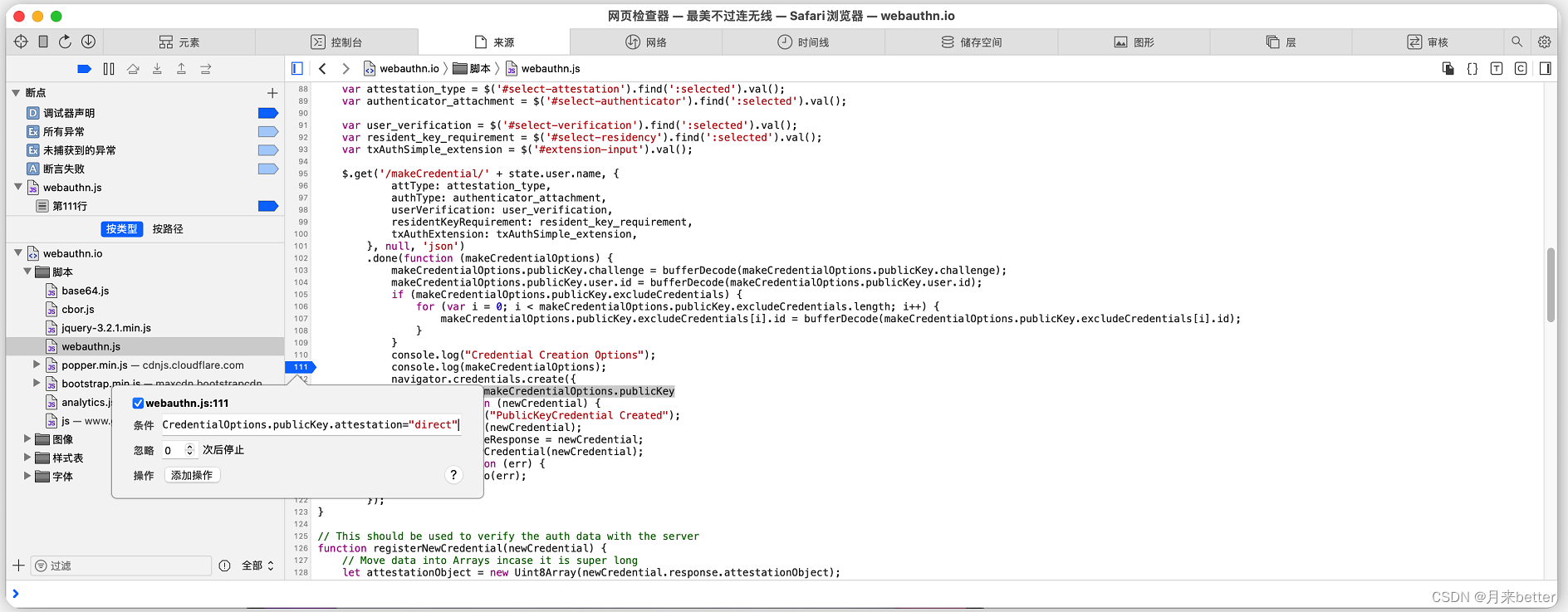The height and width of the screenshot is (612, 1568).
Task: Toggle the 未捕获到的异常 breakpoint marker
Action: pos(268,150)
